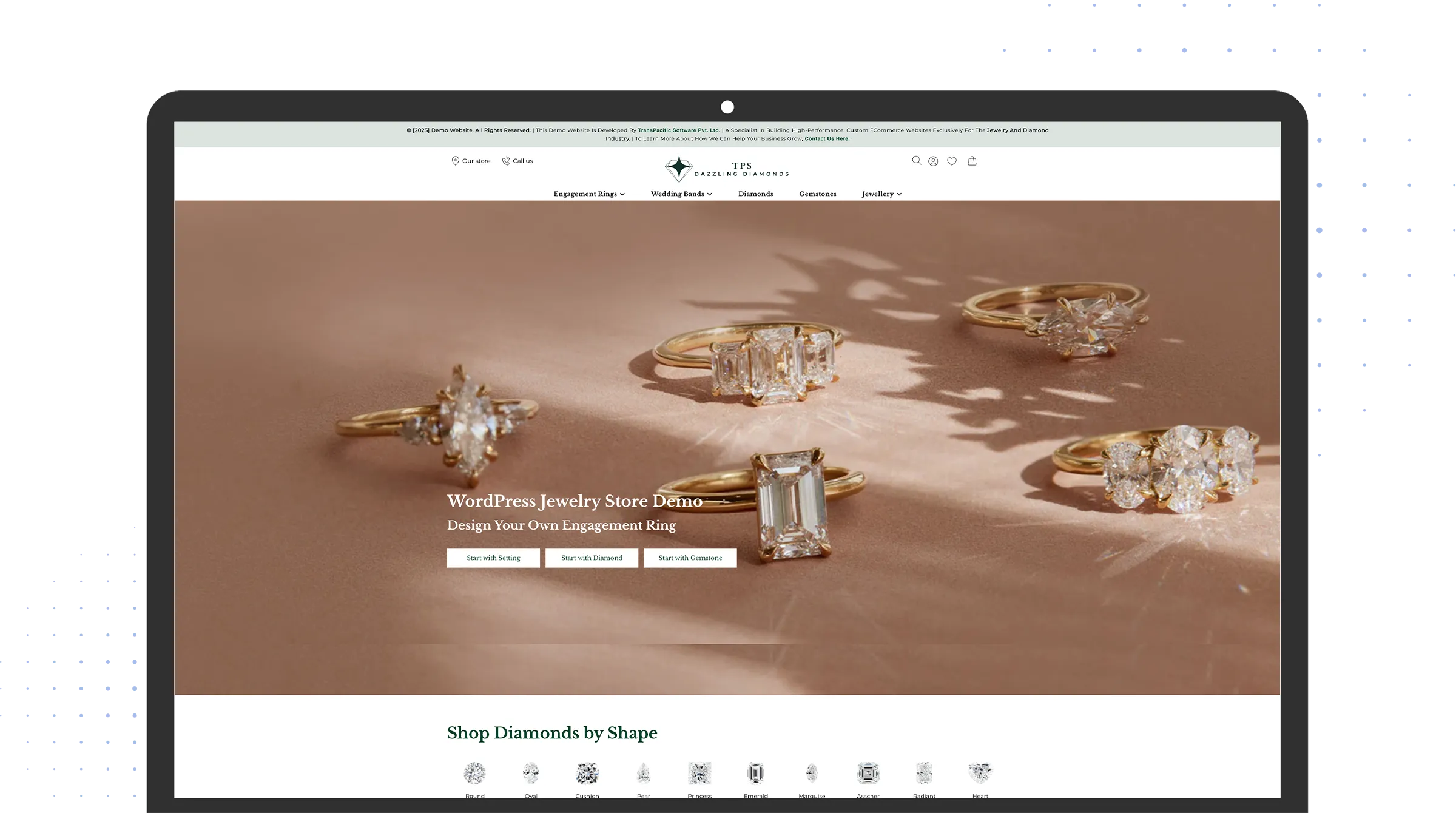The height and width of the screenshot is (813, 1456).
Task: Follow the Contact Us Here link
Action: coord(826,139)
